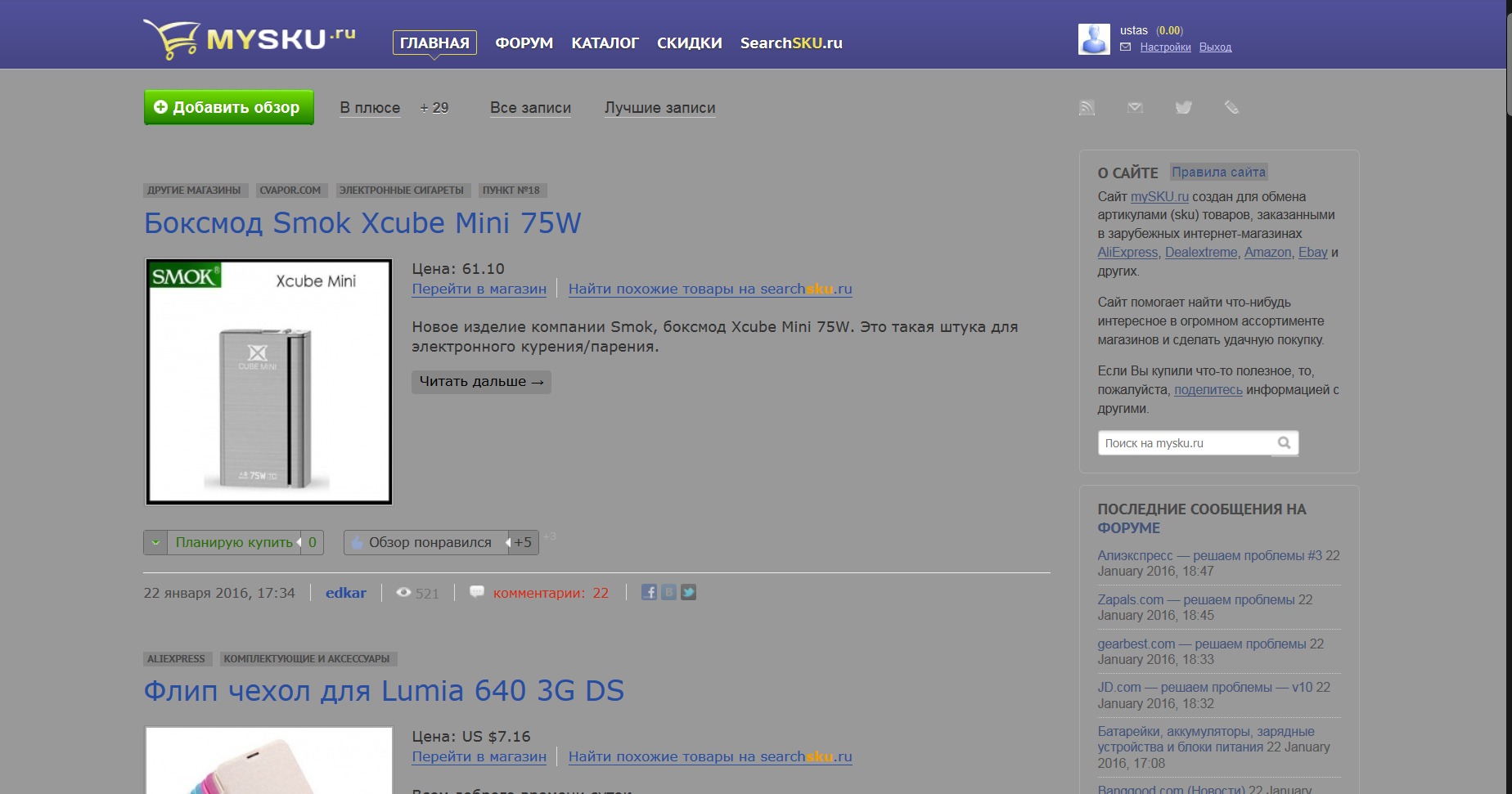The width and height of the screenshot is (1512, 794).
Task: Open the green dropdown arrow on the vote widget
Action: pos(155,542)
